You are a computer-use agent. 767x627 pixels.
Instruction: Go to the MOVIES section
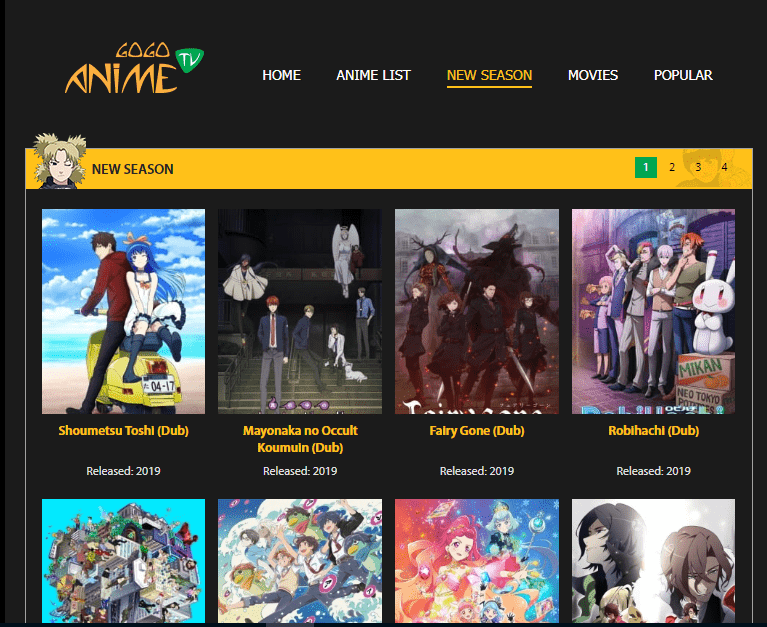[593, 75]
